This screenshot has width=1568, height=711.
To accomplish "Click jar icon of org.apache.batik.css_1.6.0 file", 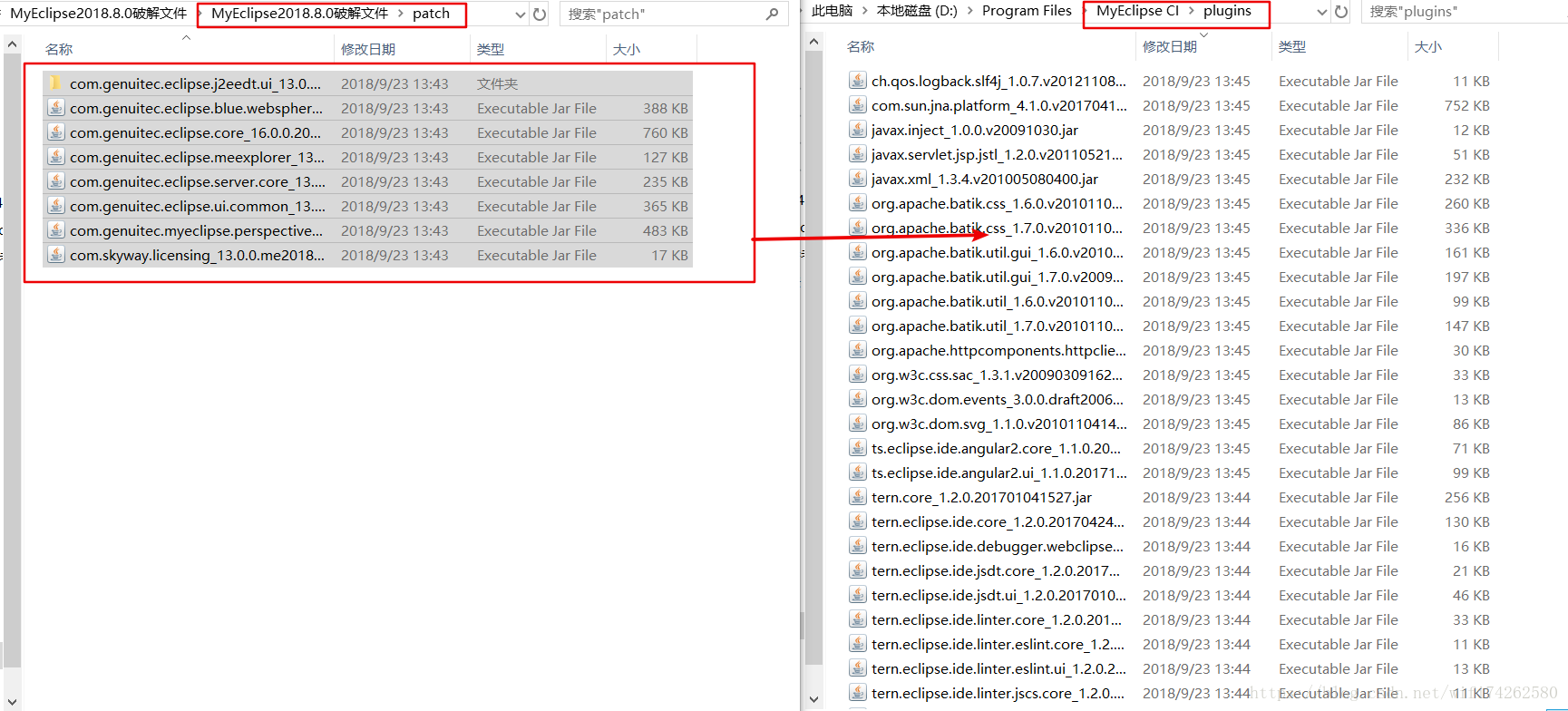I will point(857,203).
